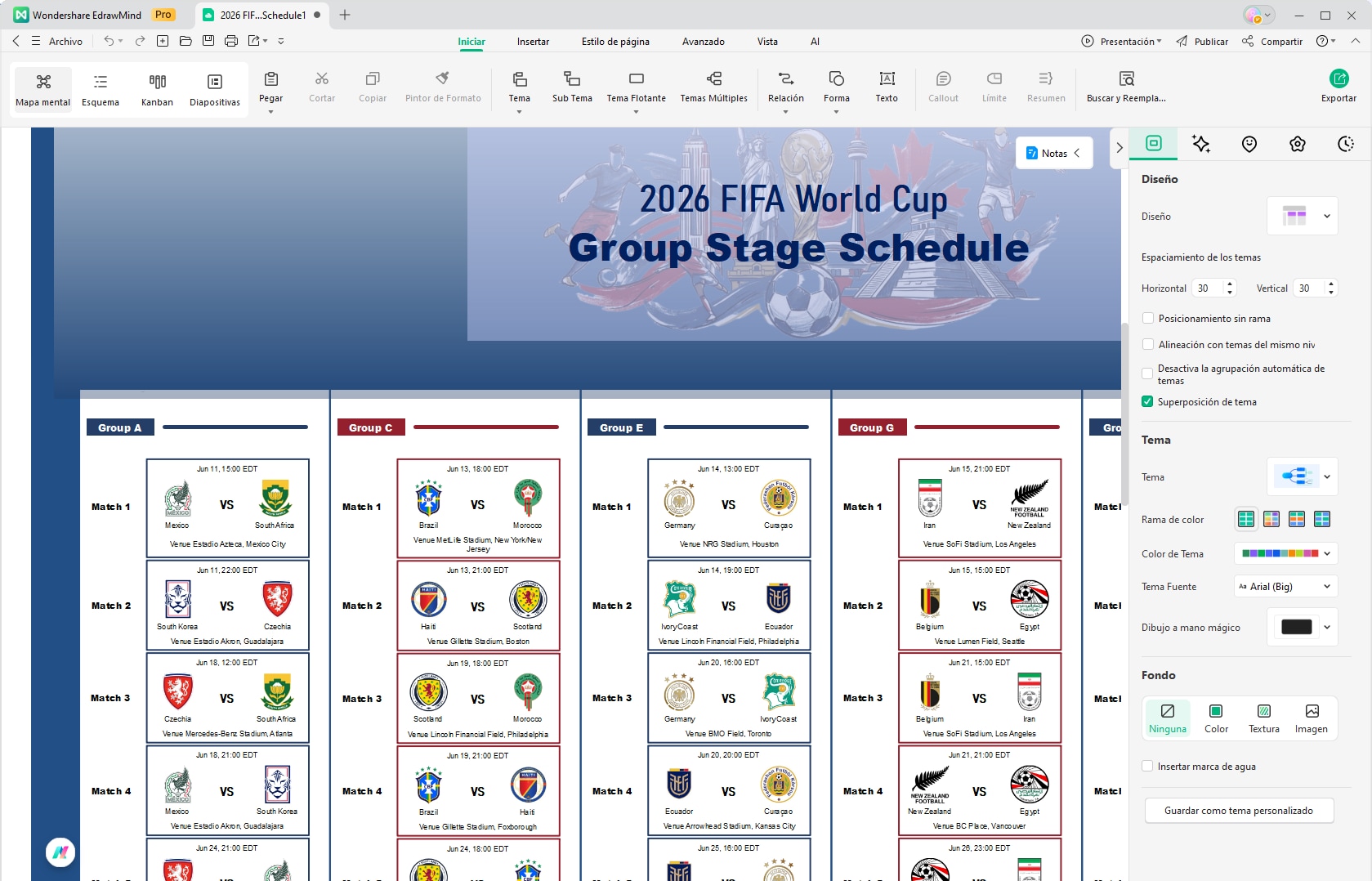Open Buscar y Reemplazar
Image resolution: width=1372 pixels, height=881 pixels.
pos(1126,87)
